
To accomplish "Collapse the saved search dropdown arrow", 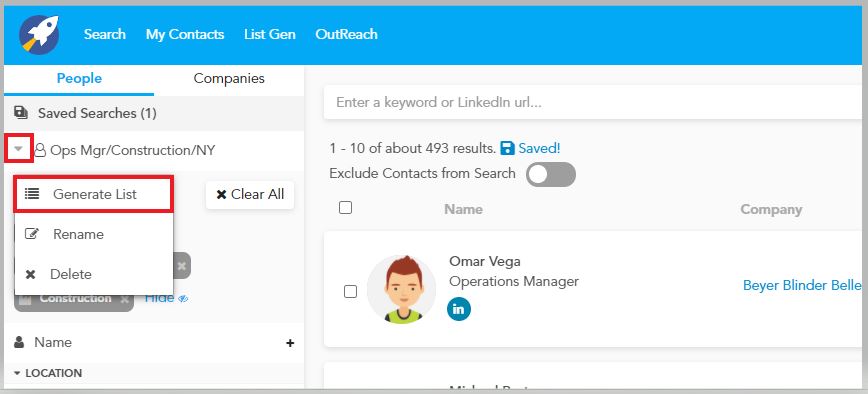I will tap(19, 149).
